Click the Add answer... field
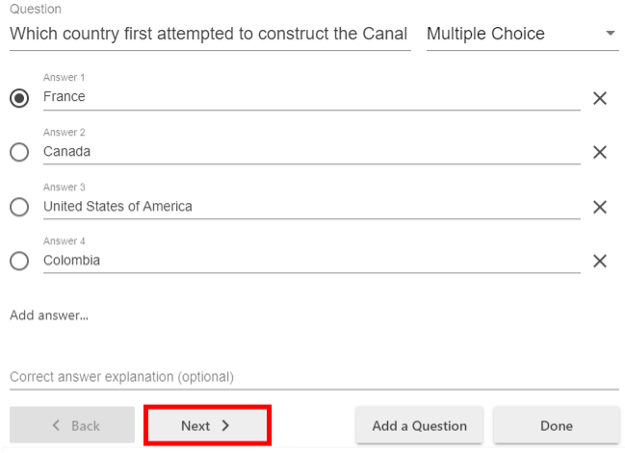This screenshot has width=625, height=453. click(x=49, y=316)
